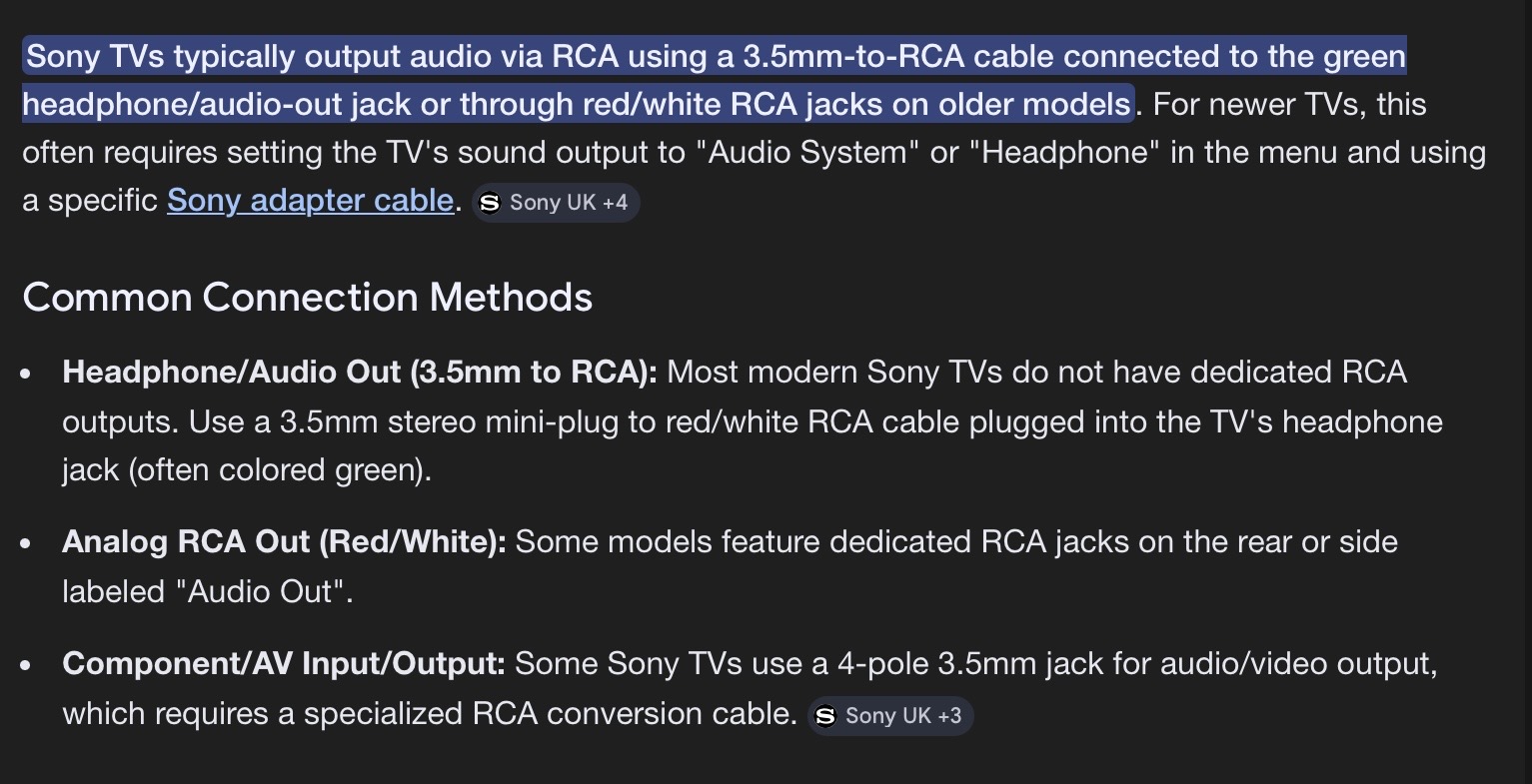Click the bold 'Component/AV Input/Output:' label

(284, 664)
